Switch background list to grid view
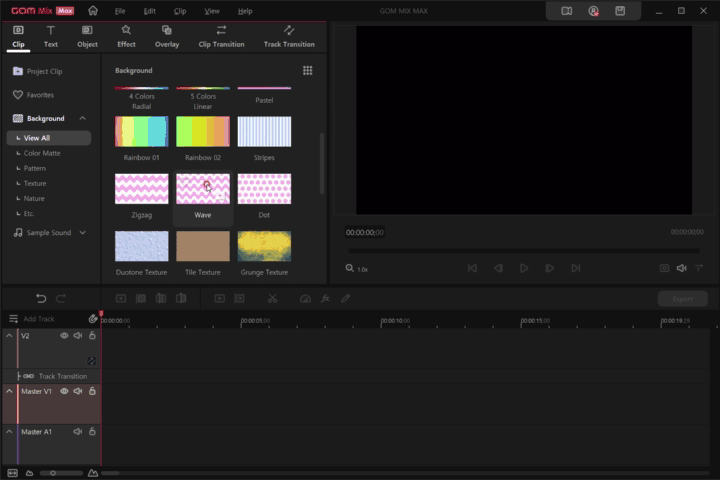The width and height of the screenshot is (720, 480). click(x=308, y=71)
